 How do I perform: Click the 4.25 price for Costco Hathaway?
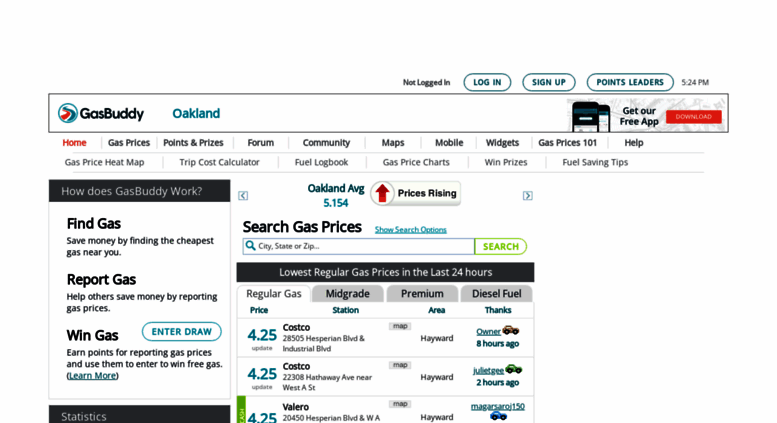[x=262, y=374]
